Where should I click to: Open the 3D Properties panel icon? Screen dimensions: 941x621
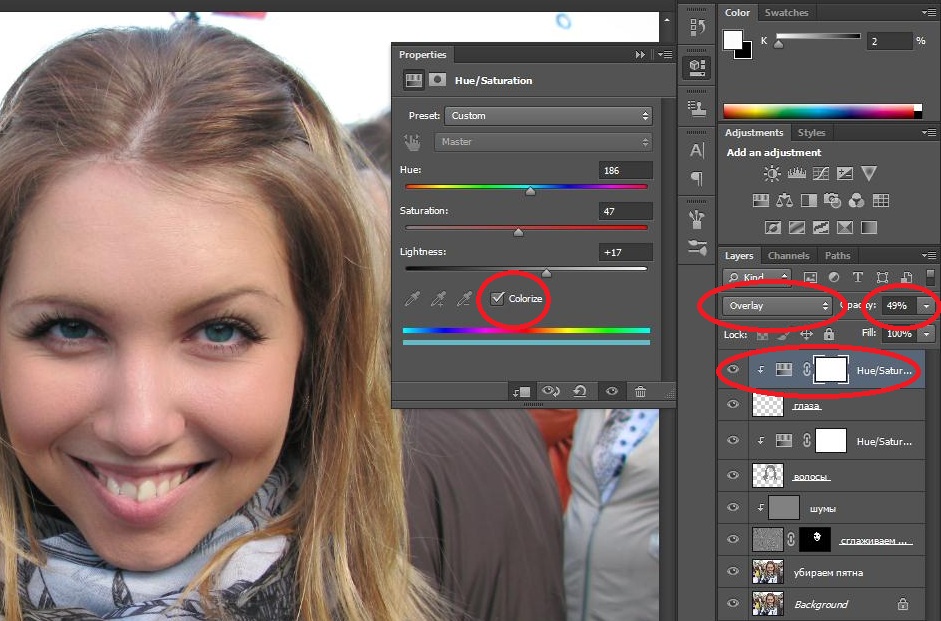point(697,68)
